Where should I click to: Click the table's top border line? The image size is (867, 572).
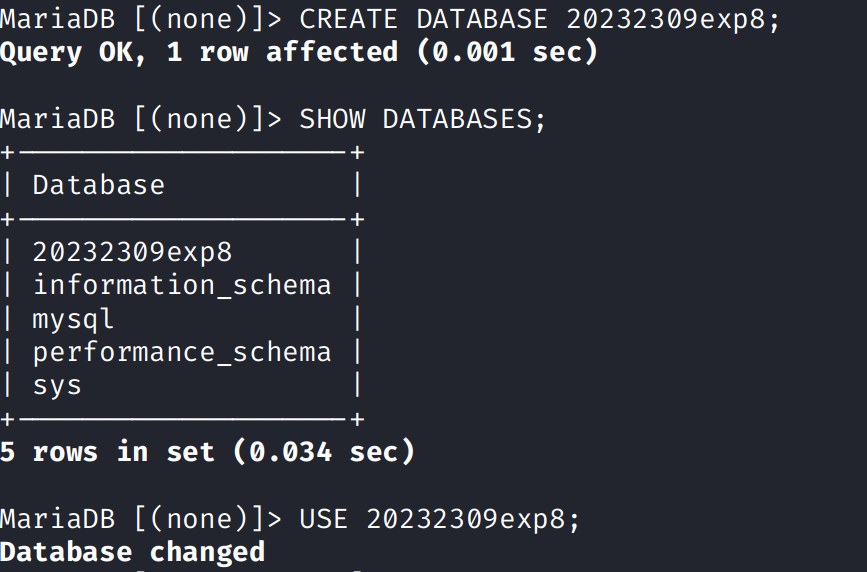182,153
